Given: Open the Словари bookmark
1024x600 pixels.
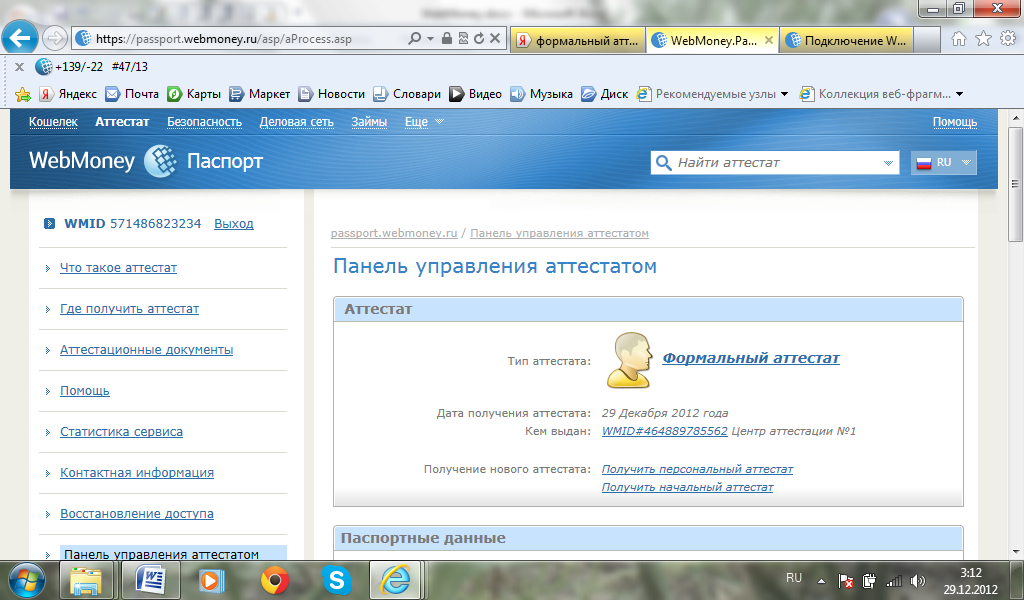Looking at the screenshot, I should [x=407, y=94].
